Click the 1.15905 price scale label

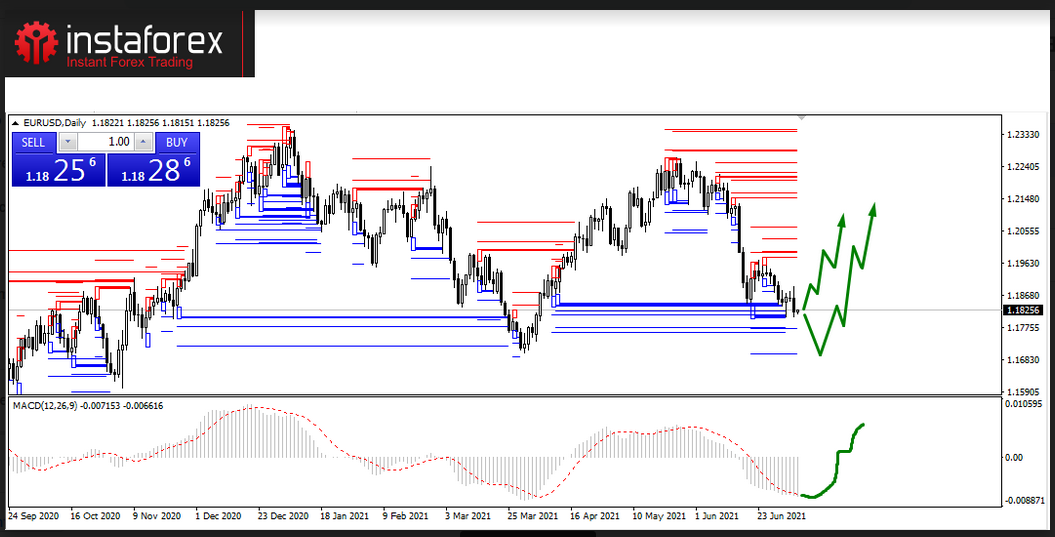tap(1022, 391)
